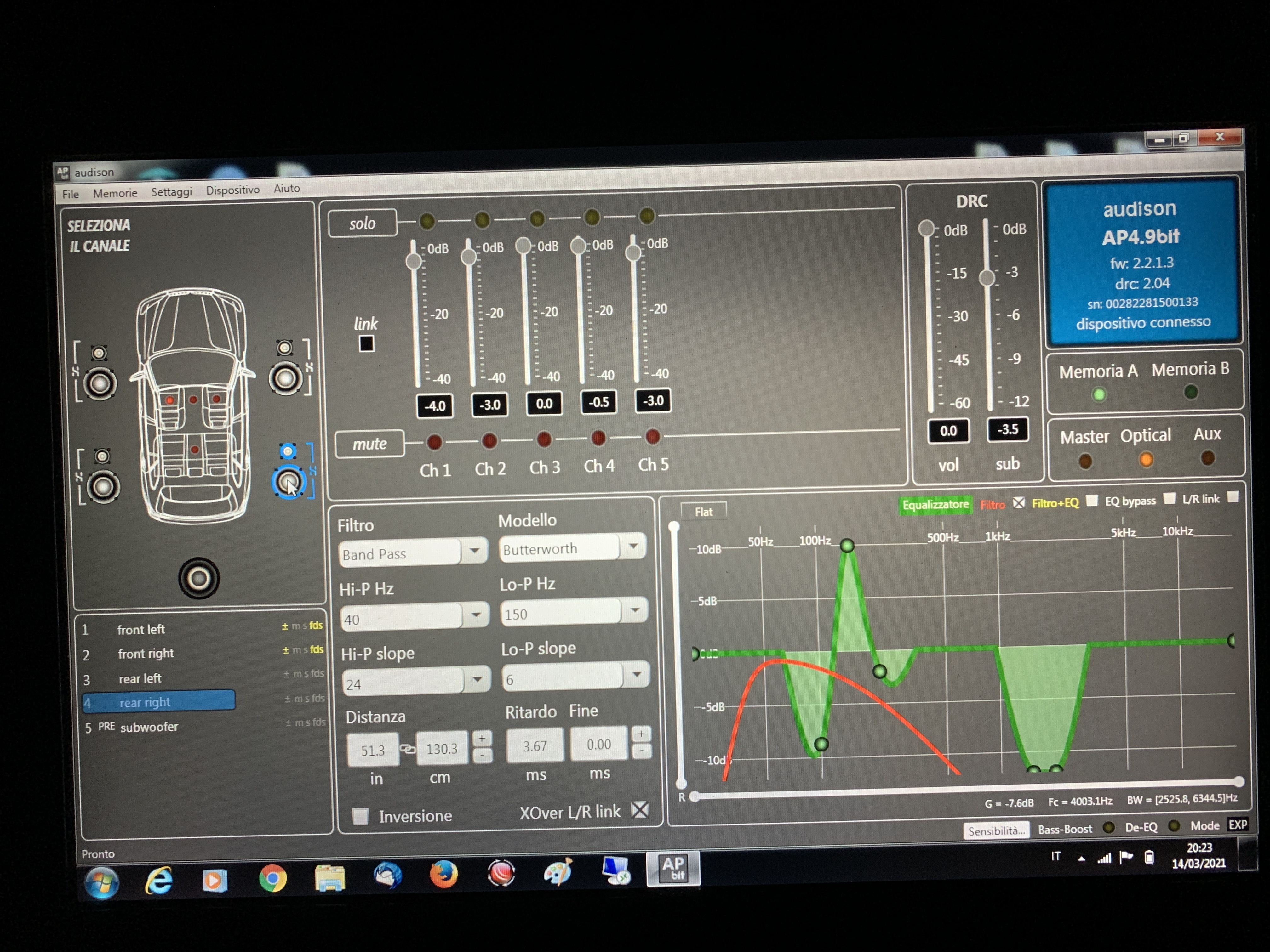
Task: Click the Action Center flag tray icon
Action: coord(1126,857)
